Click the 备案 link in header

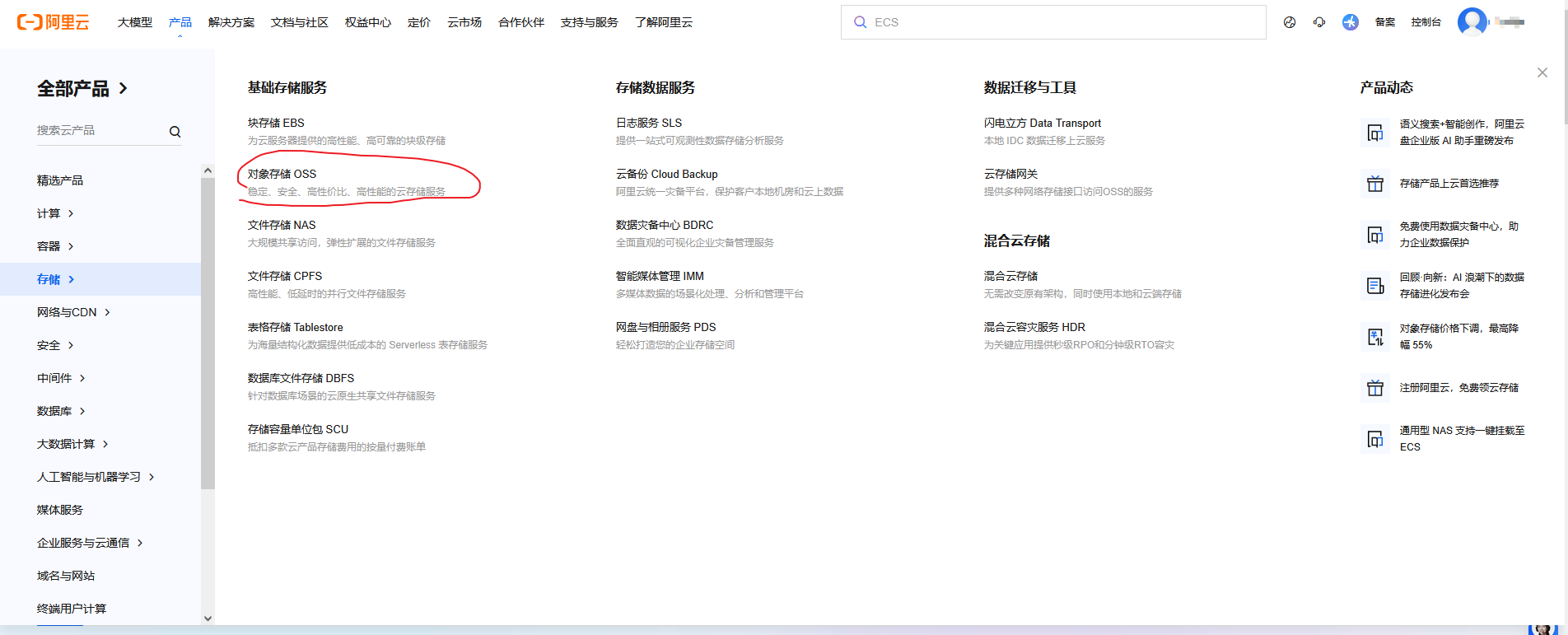(x=1385, y=22)
